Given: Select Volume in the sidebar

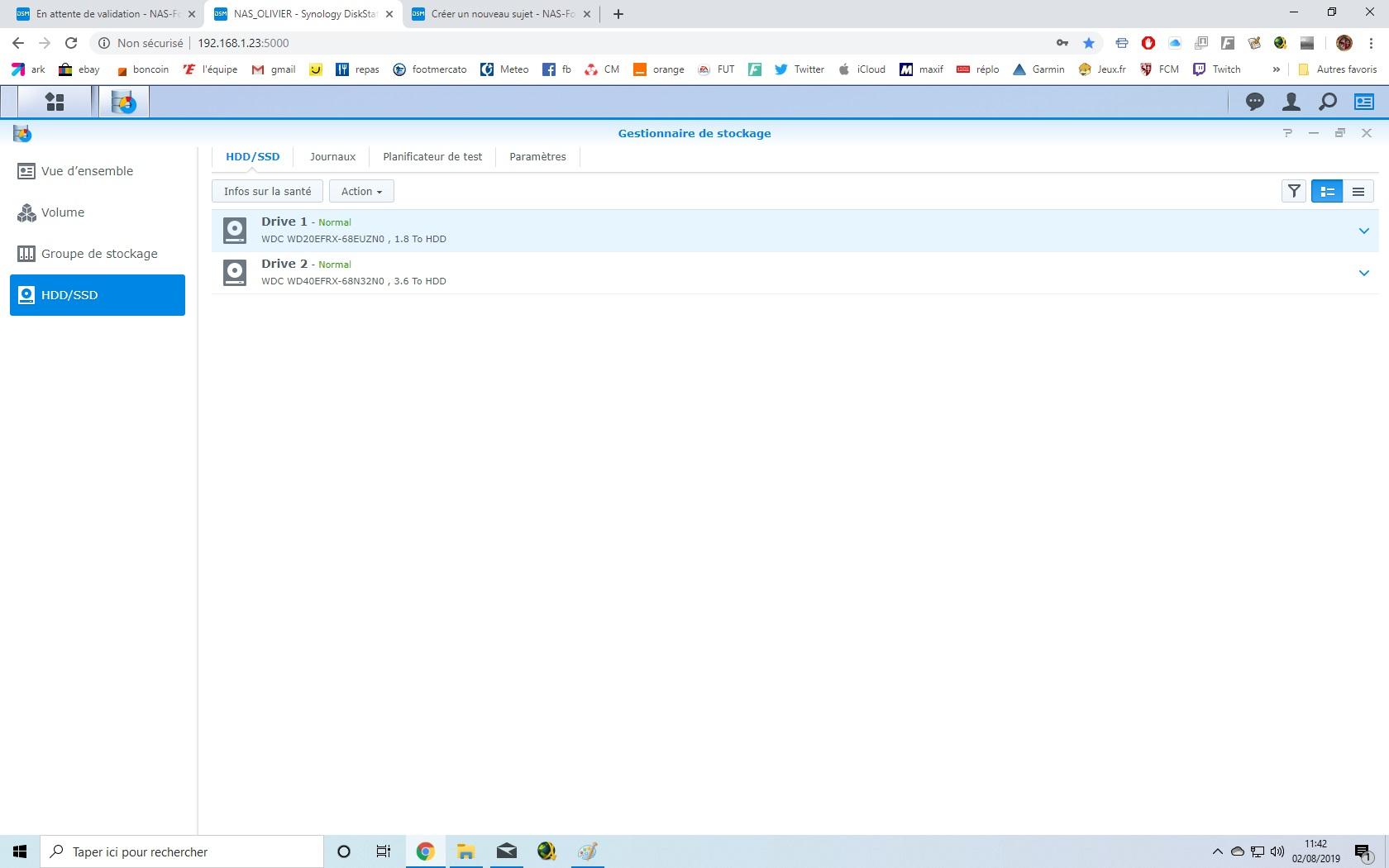Looking at the screenshot, I should tap(63, 212).
